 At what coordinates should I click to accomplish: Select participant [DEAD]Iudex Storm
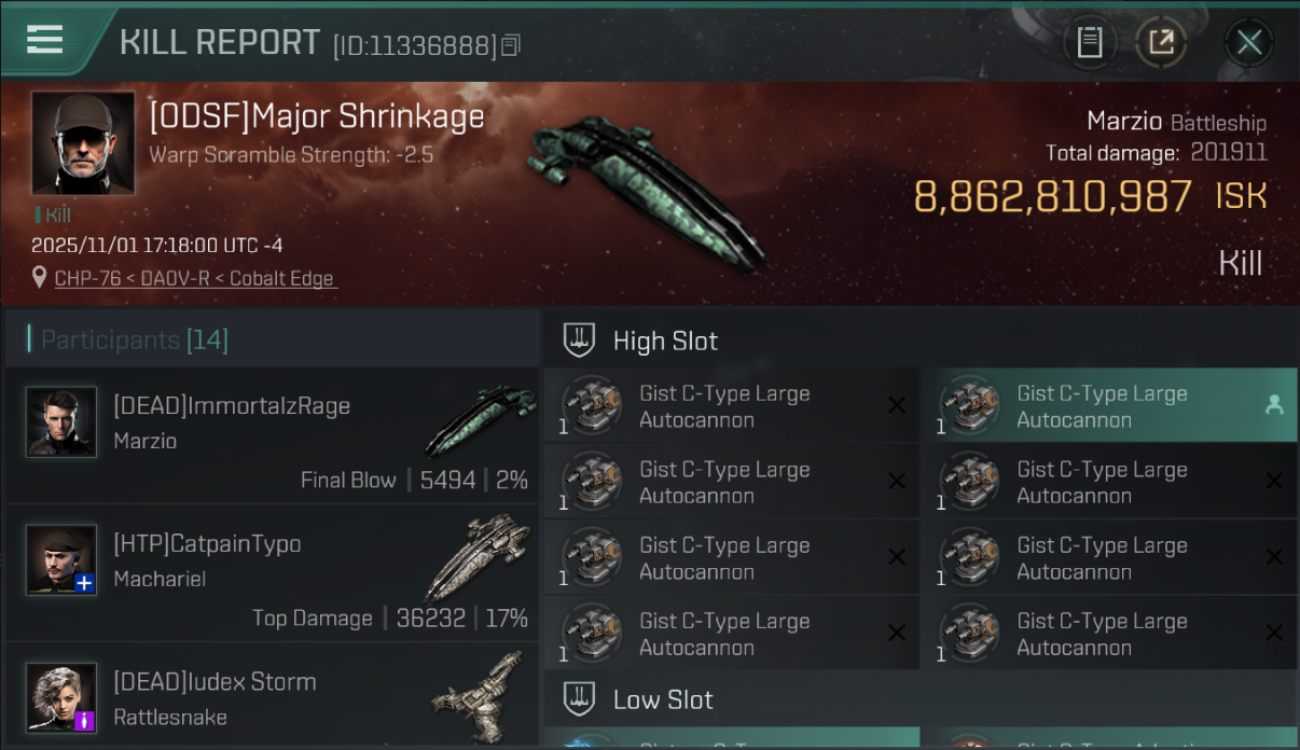272,697
